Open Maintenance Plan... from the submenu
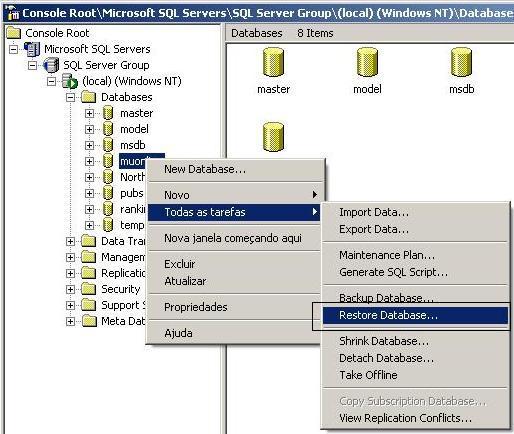 pyautogui.click(x=415, y=255)
